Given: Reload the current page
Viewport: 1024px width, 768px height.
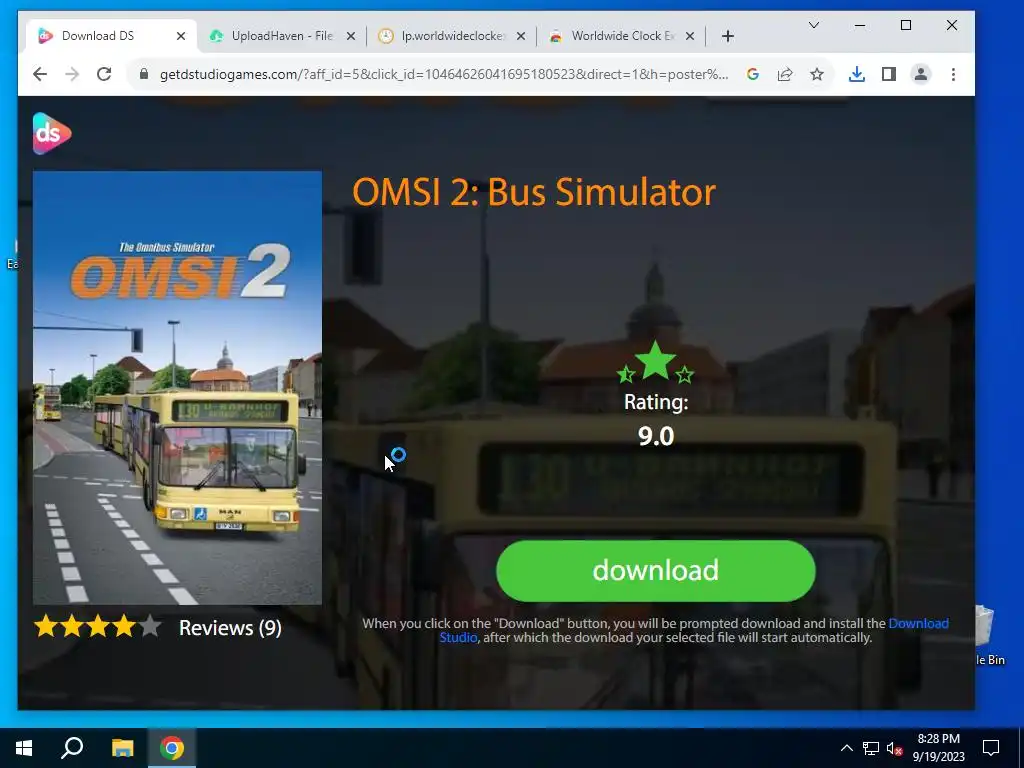Looking at the screenshot, I should (104, 74).
